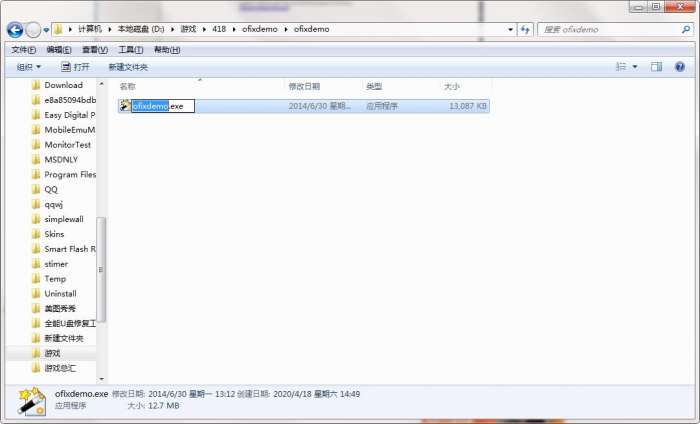
Task: Select 418 breadcrumb segment
Action: coord(219,29)
